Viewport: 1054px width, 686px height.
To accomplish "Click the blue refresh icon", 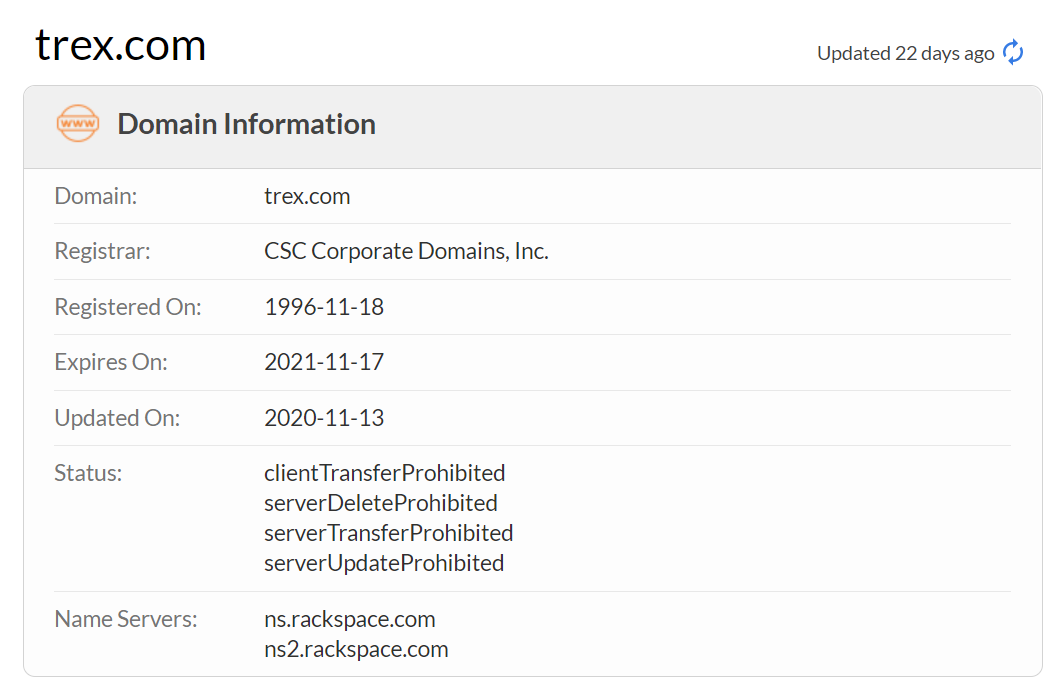I will 1013,52.
